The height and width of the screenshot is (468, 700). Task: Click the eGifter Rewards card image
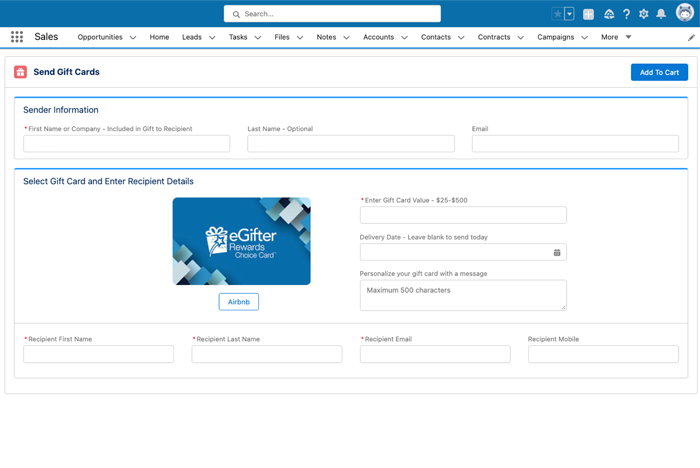(x=241, y=241)
